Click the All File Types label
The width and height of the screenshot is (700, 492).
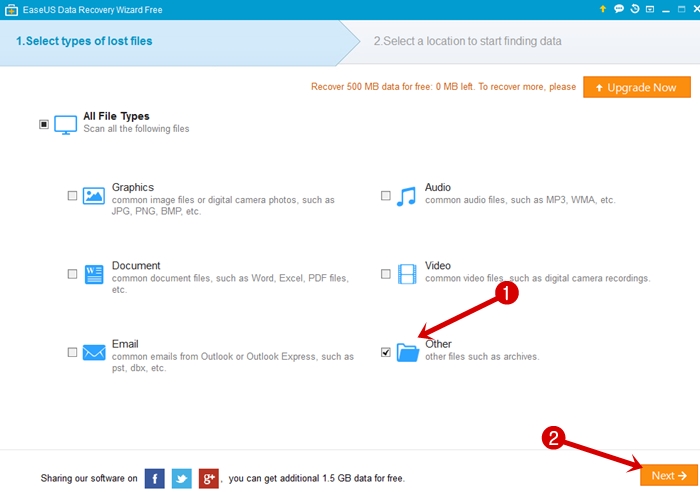(x=116, y=116)
